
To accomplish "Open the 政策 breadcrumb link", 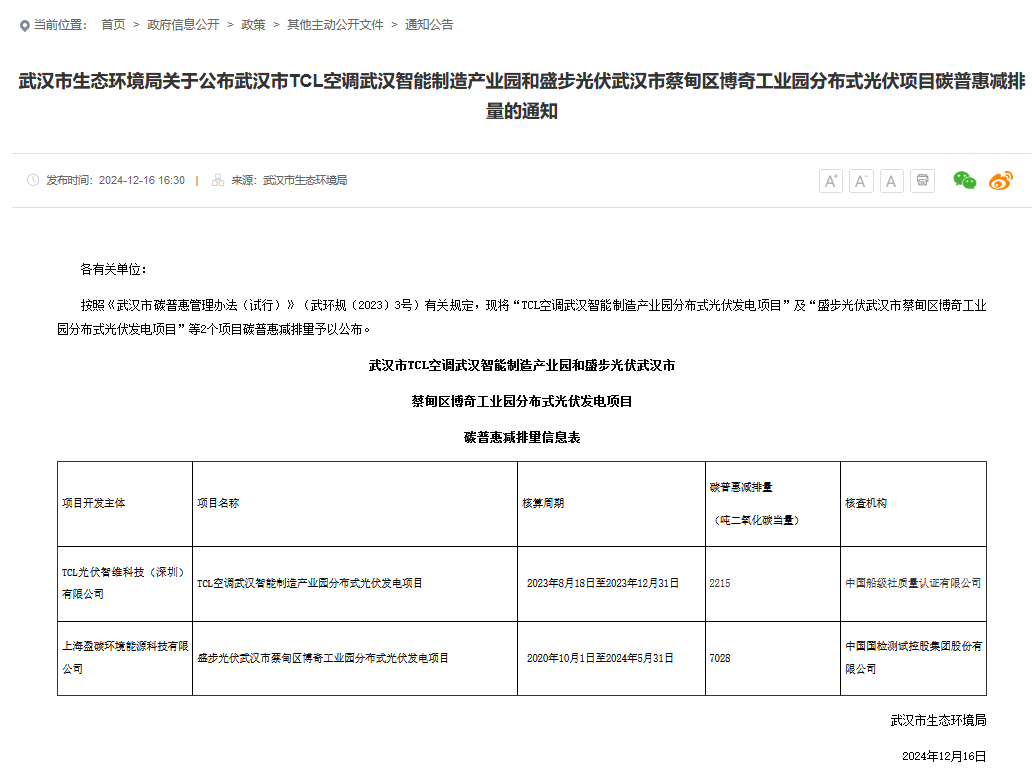I will click(x=254, y=25).
